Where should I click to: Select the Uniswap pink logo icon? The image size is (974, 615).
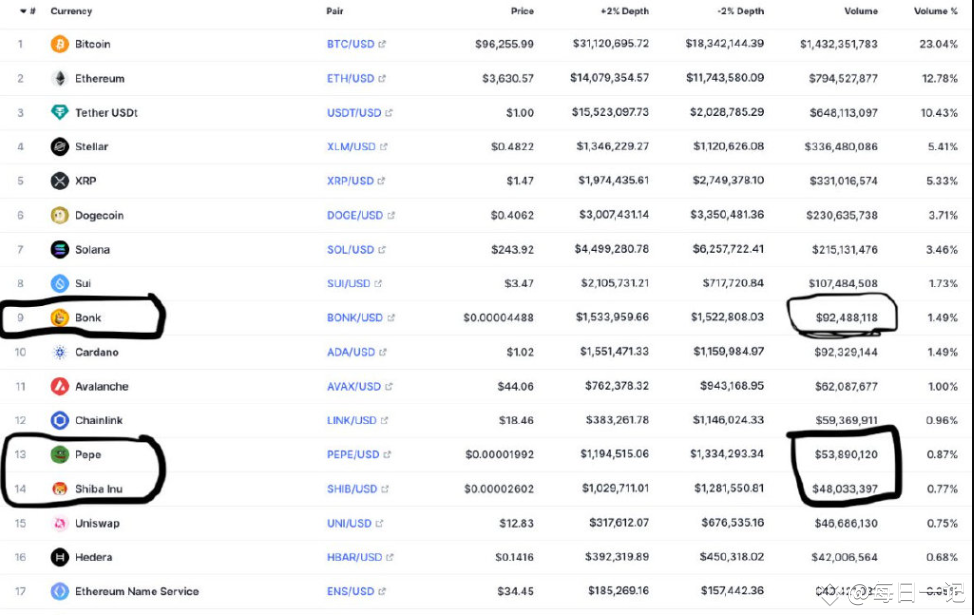(60, 523)
